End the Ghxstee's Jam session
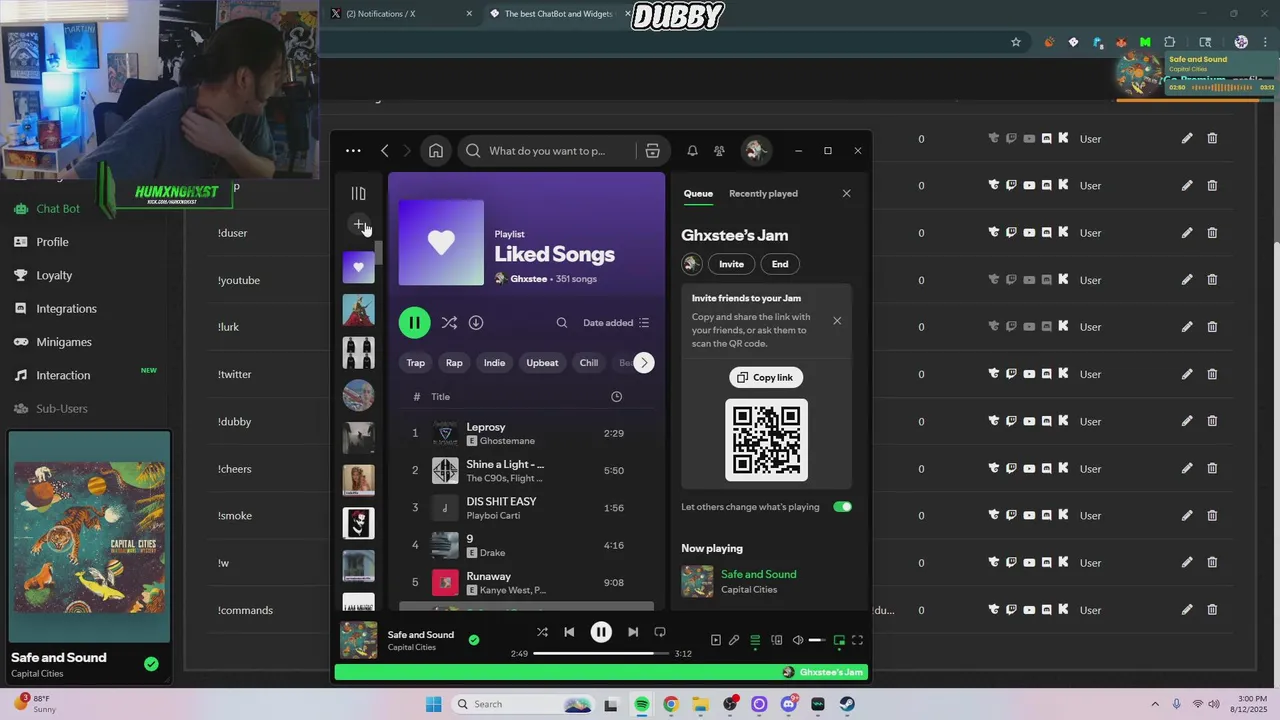 click(780, 264)
